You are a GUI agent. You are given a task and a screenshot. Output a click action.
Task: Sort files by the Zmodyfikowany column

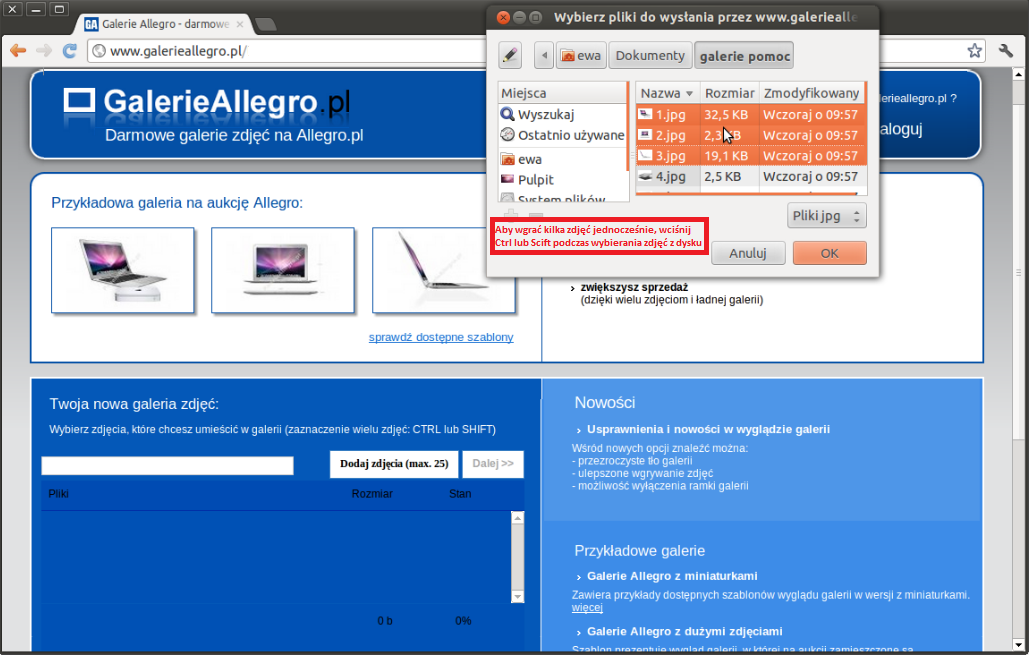812,93
